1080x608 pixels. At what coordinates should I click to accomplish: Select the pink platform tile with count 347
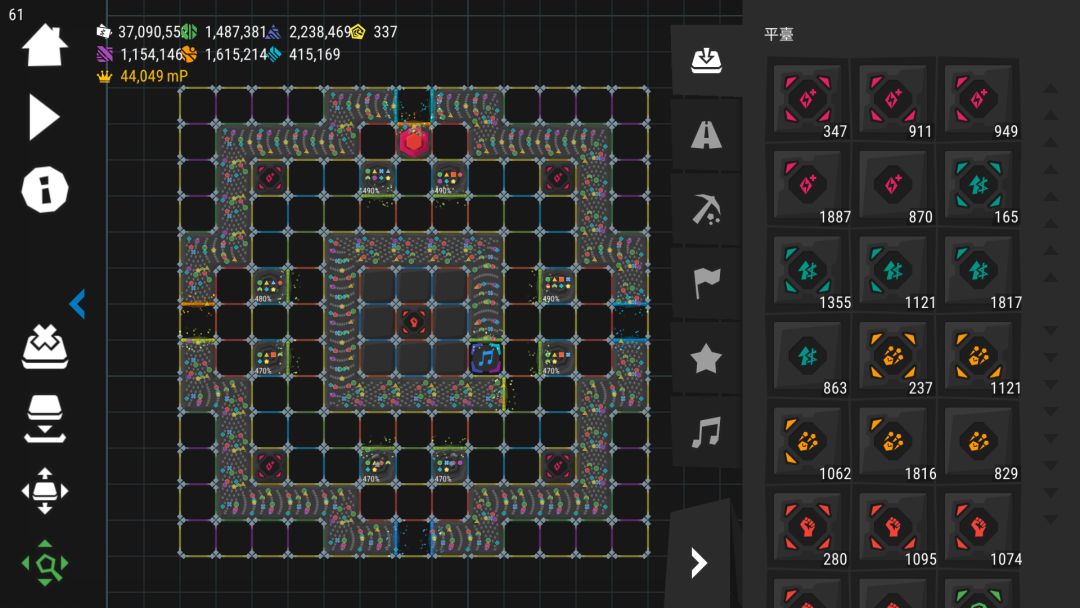808,100
